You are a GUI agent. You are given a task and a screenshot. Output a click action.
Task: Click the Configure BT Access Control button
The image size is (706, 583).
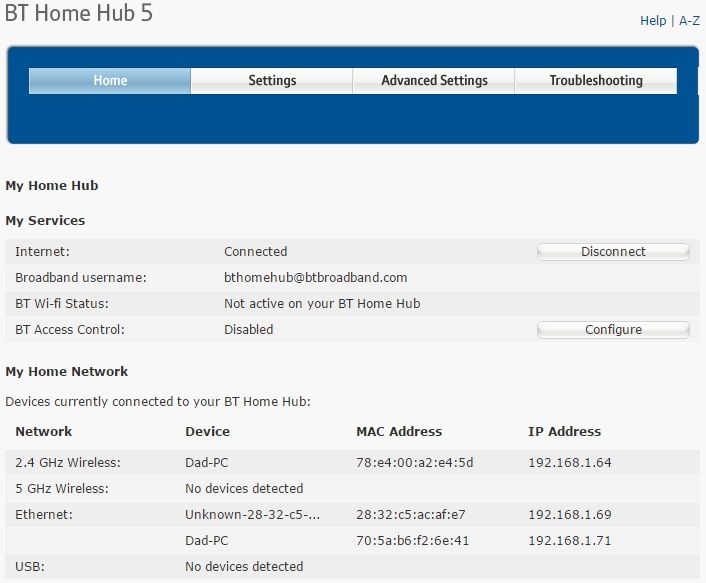point(613,330)
